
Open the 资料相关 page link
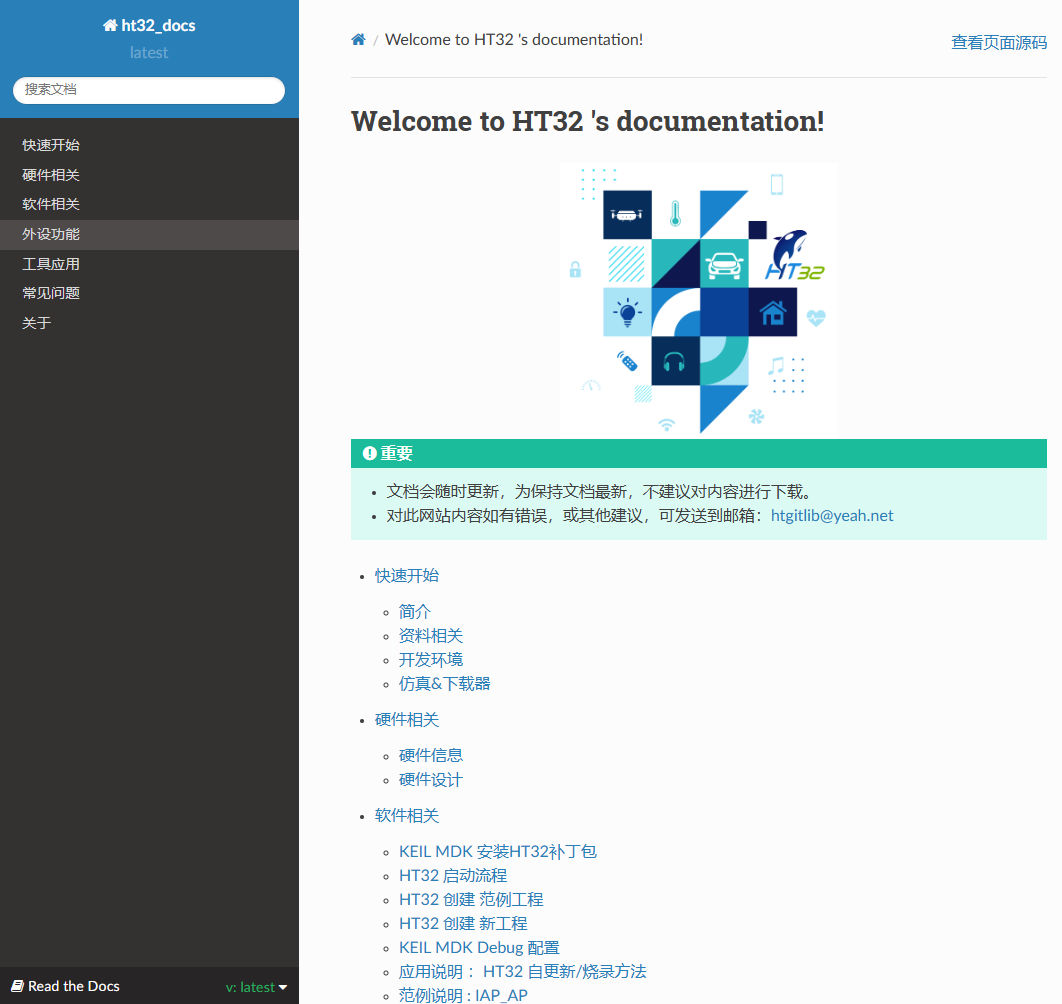coord(431,636)
